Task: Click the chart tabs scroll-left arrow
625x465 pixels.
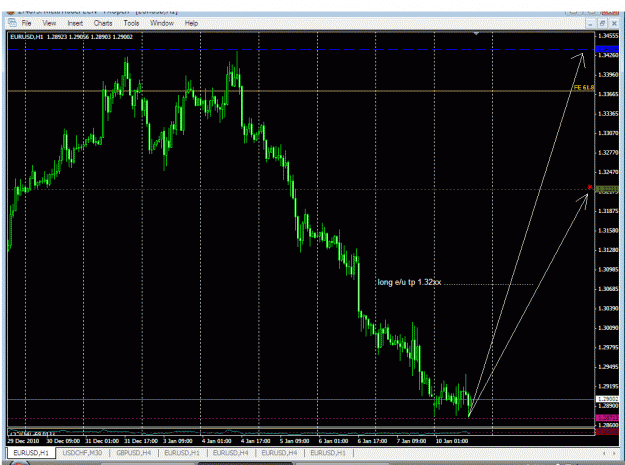Action: click(x=605, y=453)
